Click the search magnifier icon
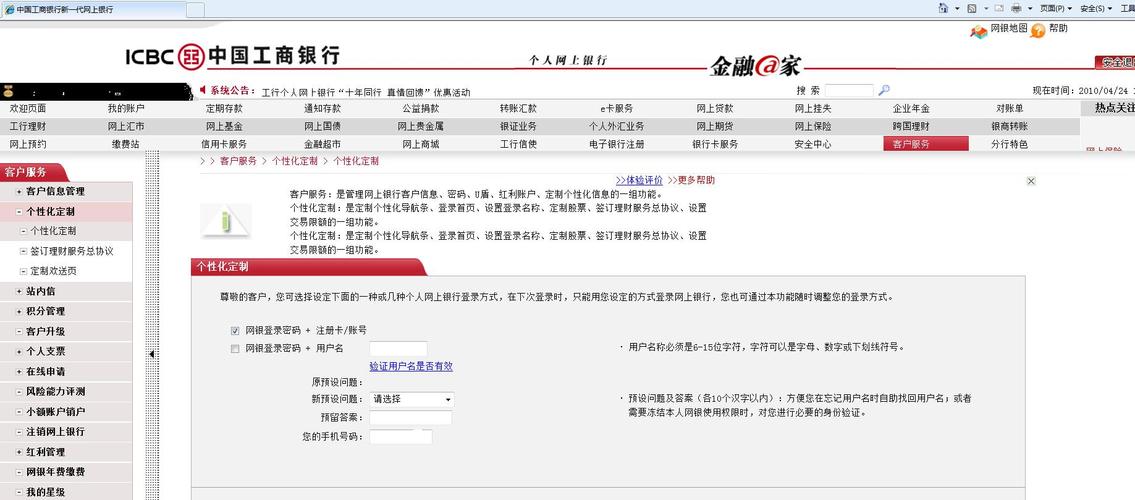1135x500 pixels. click(x=884, y=90)
